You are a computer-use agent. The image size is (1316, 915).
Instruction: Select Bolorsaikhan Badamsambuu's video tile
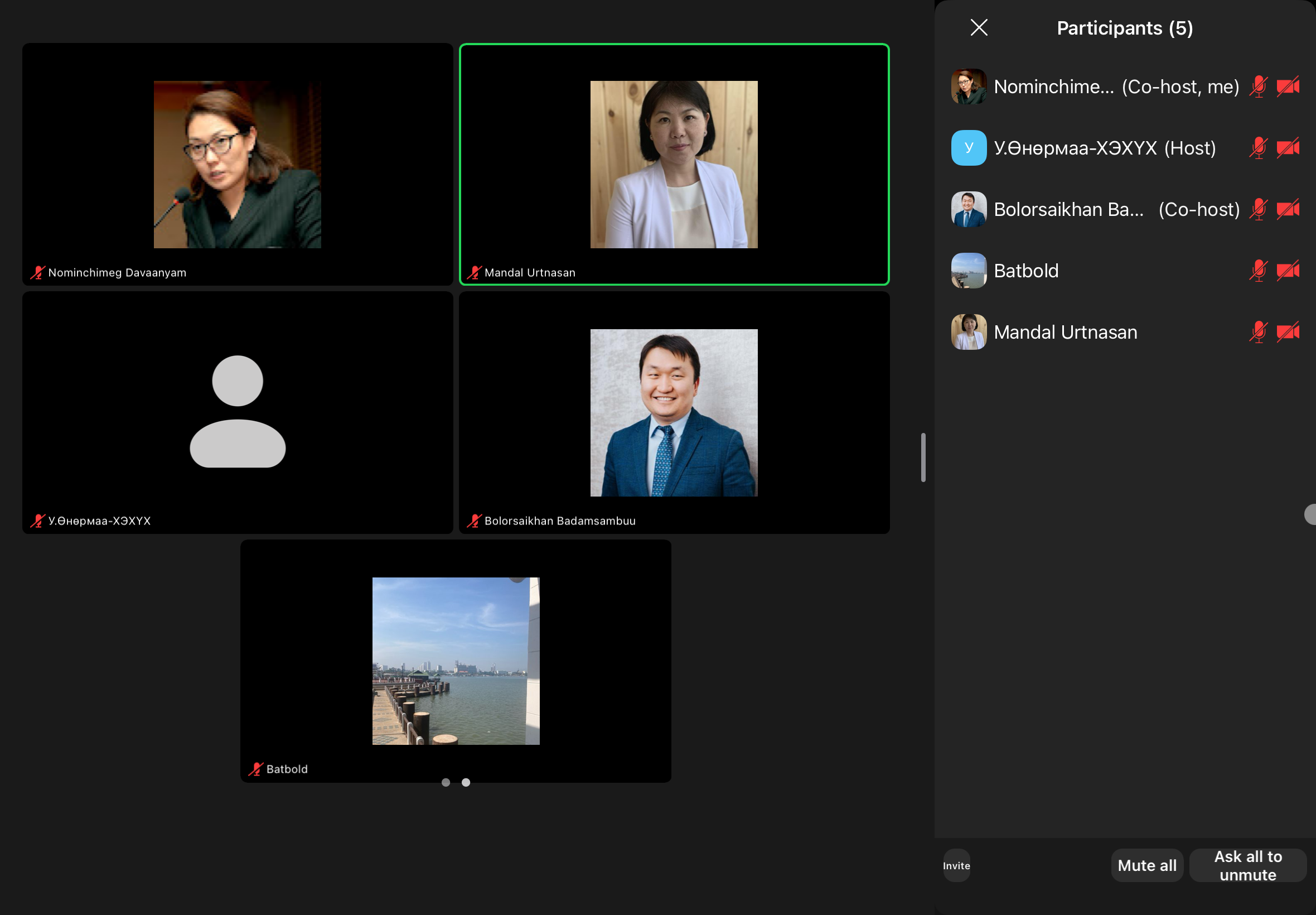point(674,413)
